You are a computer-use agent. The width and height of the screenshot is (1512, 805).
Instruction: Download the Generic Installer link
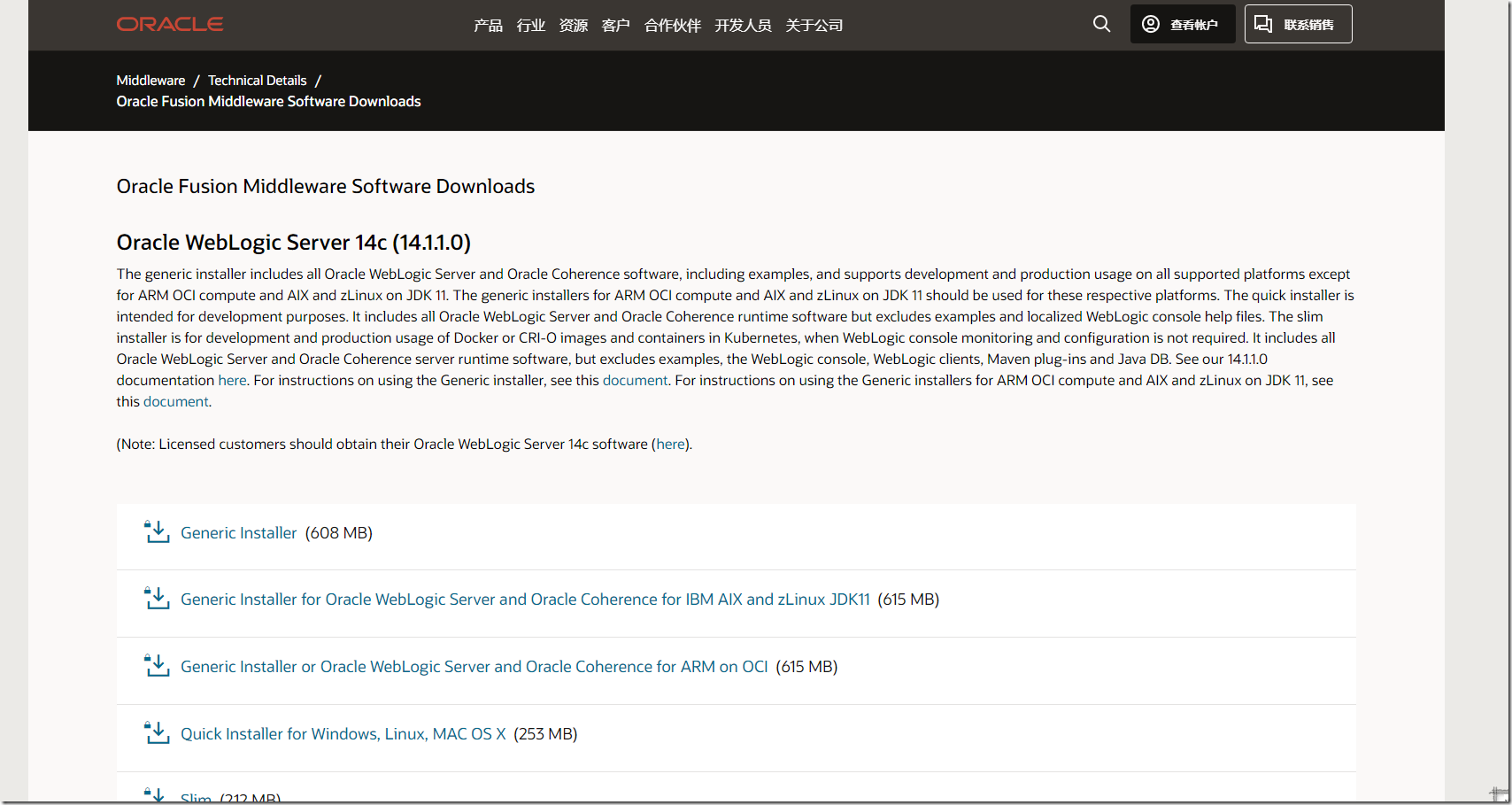pos(238,533)
